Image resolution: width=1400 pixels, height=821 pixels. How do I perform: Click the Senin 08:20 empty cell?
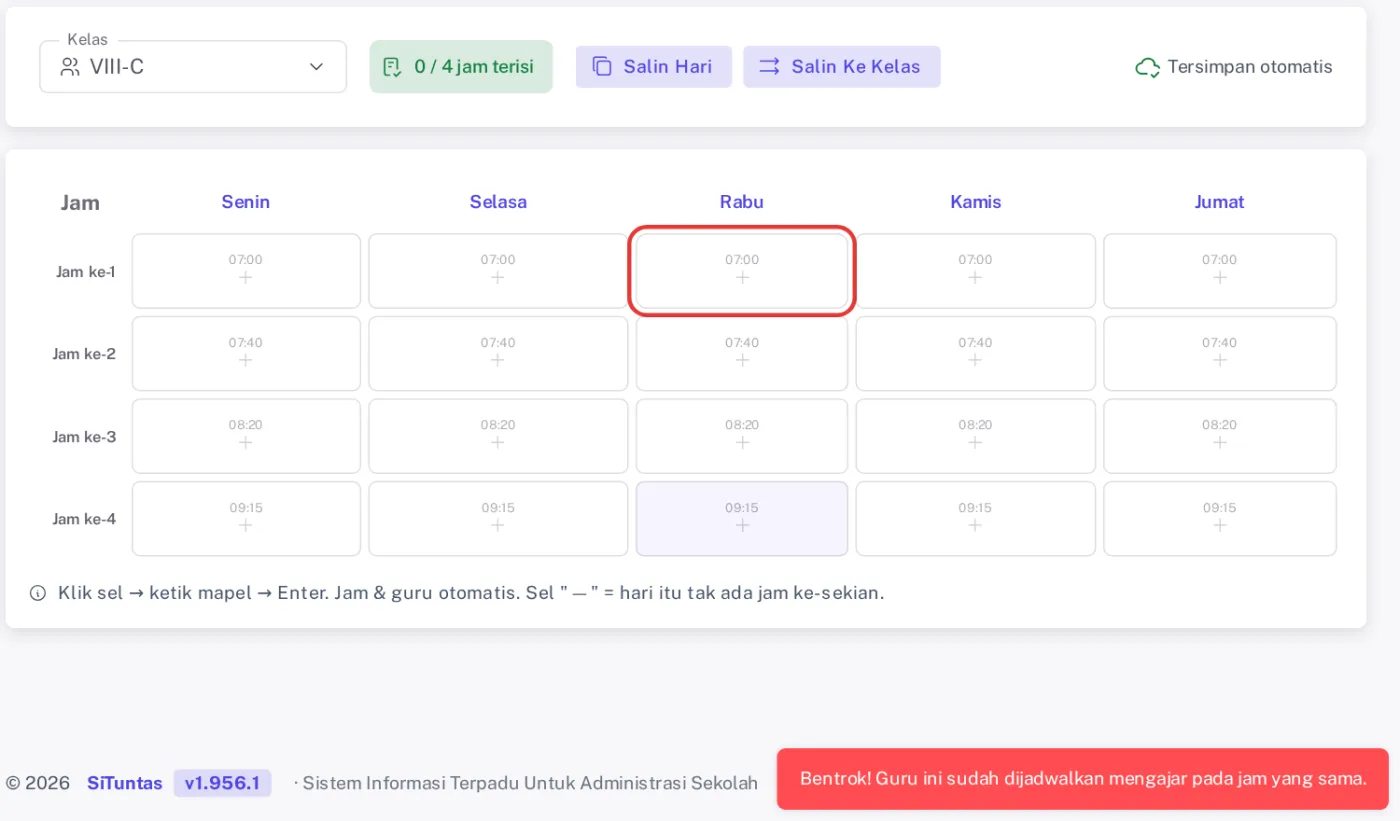(246, 436)
